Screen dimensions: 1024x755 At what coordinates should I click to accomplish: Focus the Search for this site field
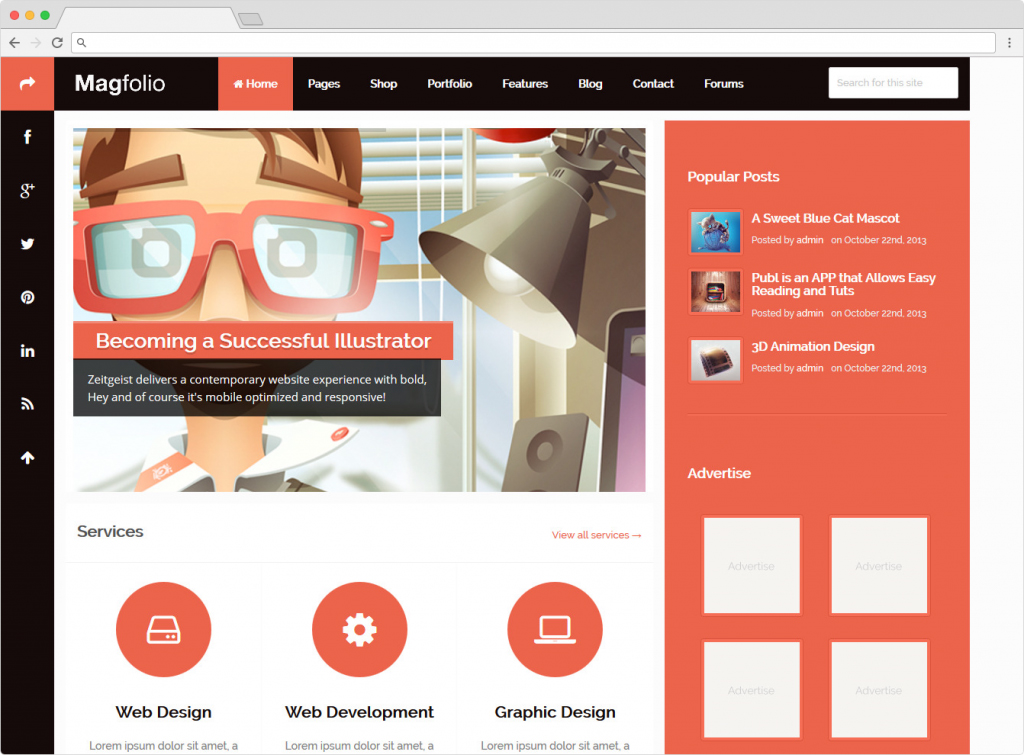892,83
